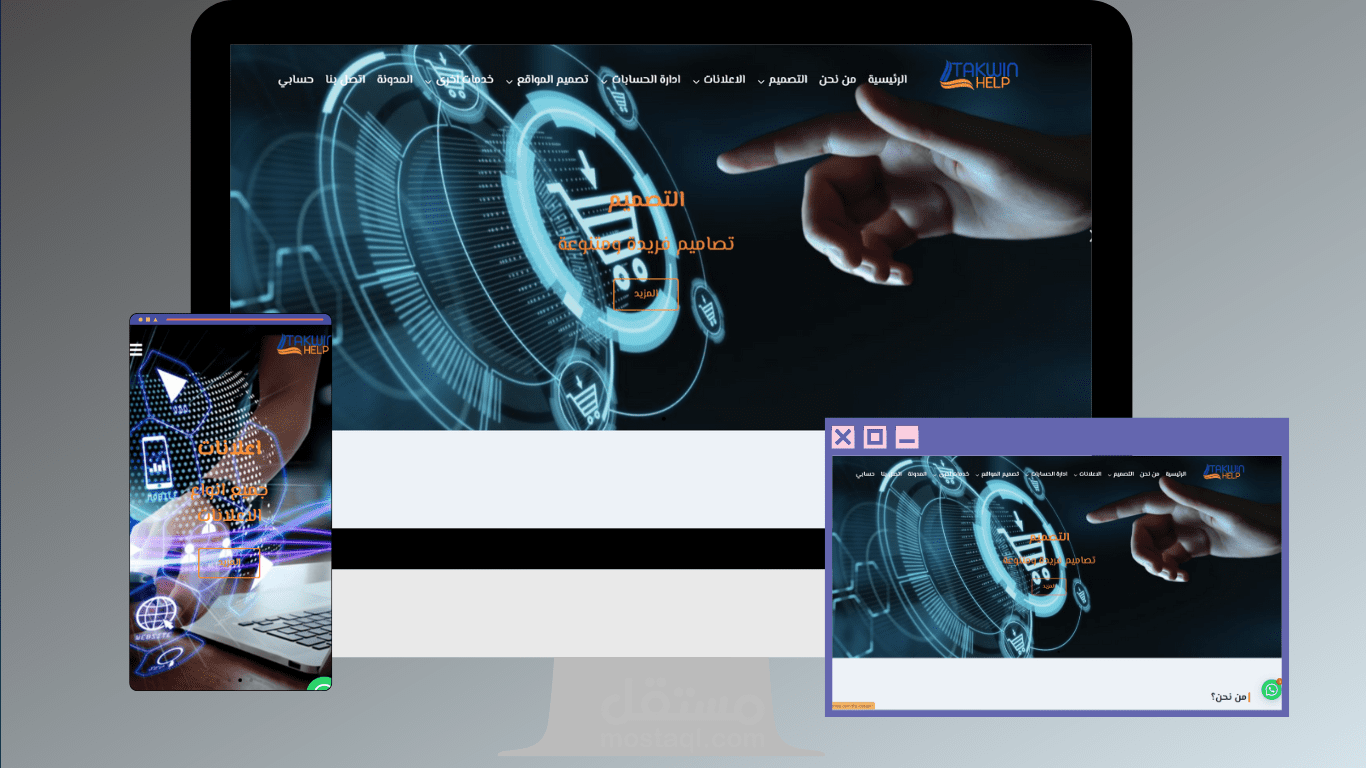
Task: Expand the chevron beside تصميم المواقع on the monitor
Action: click(x=509, y=81)
